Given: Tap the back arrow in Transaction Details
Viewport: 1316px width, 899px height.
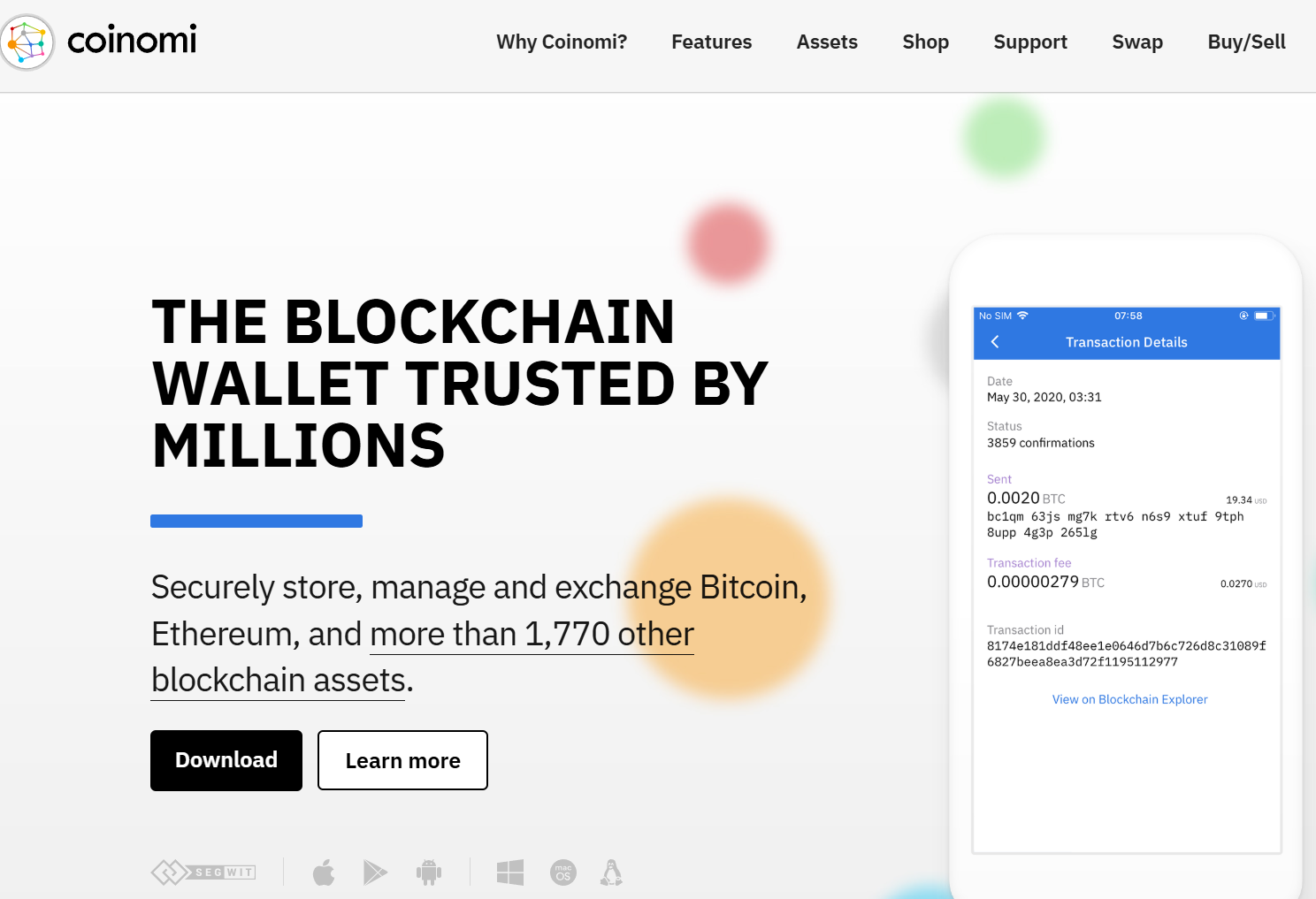Looking at the screenshot, I should click(x=995, y=342).
